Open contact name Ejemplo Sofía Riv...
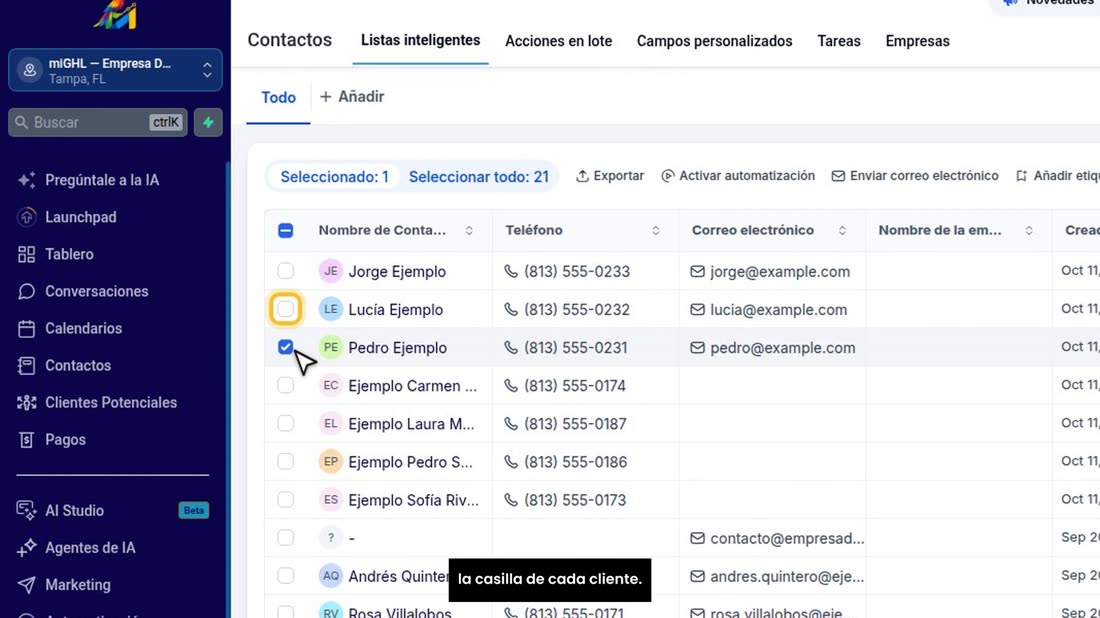Viewport: 1100px width, 618px height. [413, 500]
